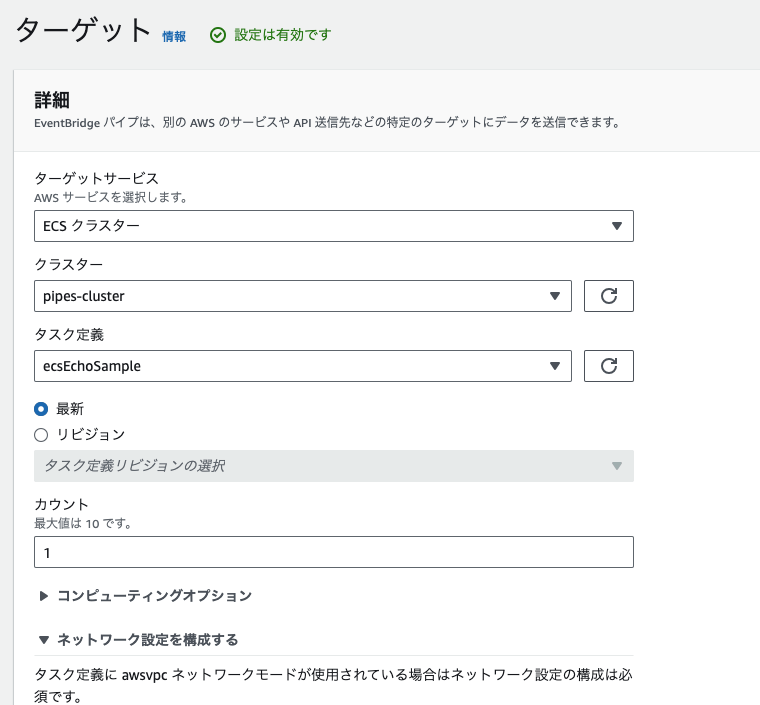Click the コンピューティングオプション triangle icon
The width and height of the screenshot is (760, 705).
(x=44, y=595)
